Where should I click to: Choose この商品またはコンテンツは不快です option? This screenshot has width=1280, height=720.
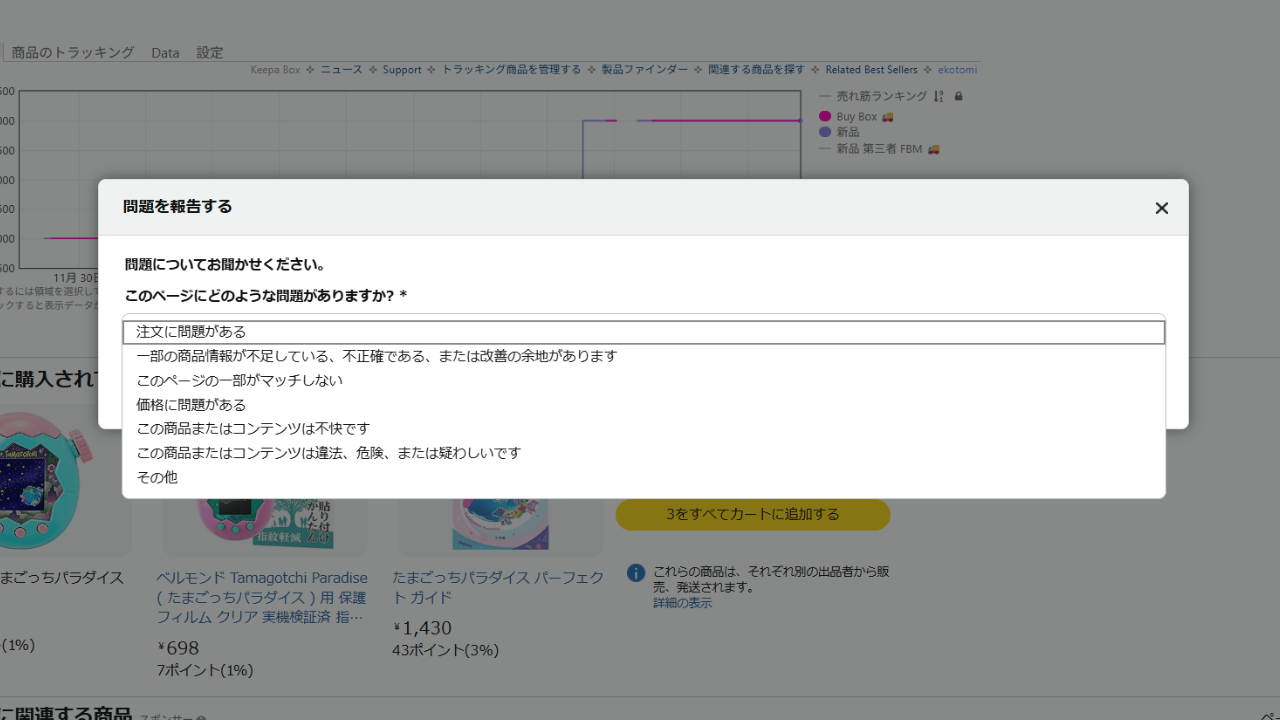pyautogui.click(x=253, y=429)
